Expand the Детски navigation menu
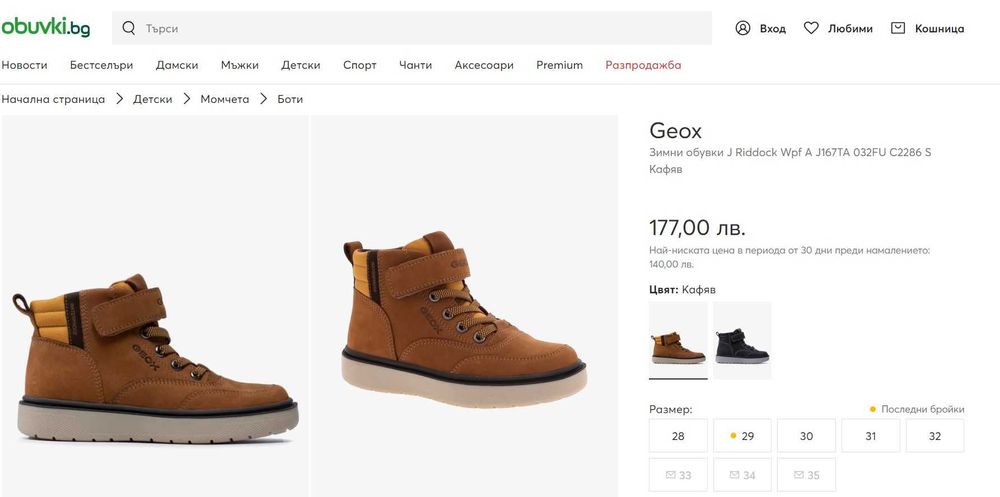The width and height of the screenshot is (1000, 497). coord(301,65)
